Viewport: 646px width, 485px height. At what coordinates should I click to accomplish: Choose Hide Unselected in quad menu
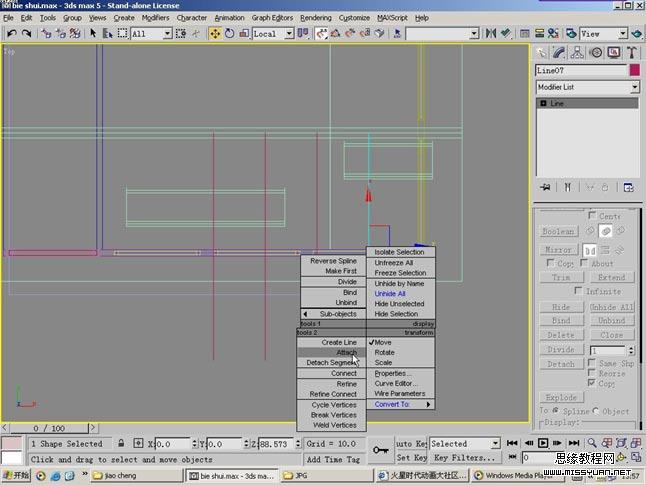pyautogui.click(x=399, y=304)
